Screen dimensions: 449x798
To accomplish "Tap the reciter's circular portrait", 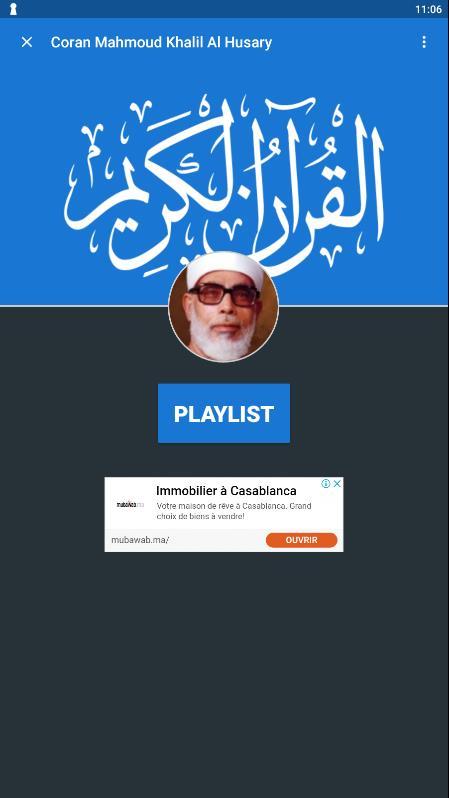I will 223,307.
